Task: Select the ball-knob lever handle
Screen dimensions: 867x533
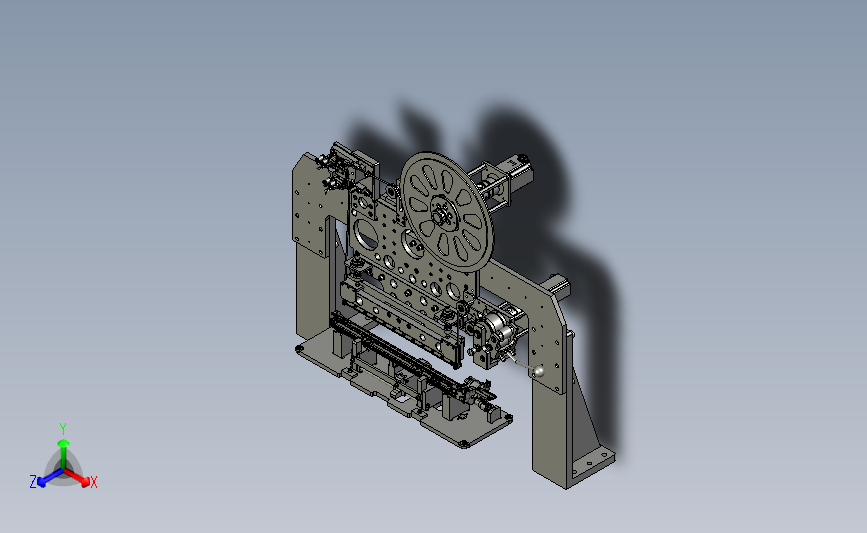Action: (538, 372)
